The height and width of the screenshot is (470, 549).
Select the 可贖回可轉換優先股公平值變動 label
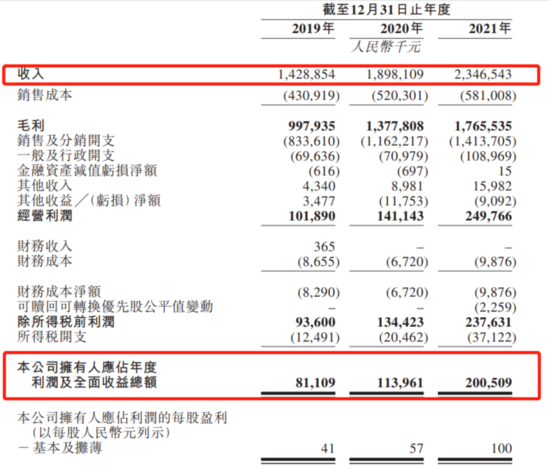pyautogui.click(x=115, y=306)
